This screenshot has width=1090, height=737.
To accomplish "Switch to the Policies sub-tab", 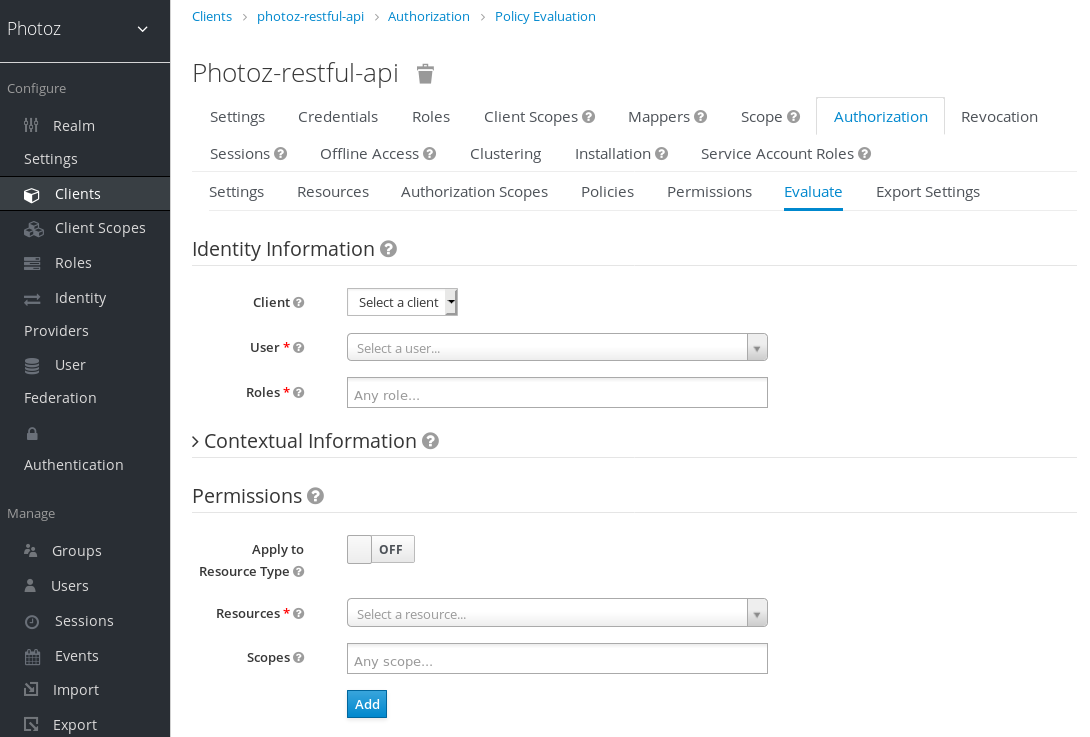I will point(607,192).
